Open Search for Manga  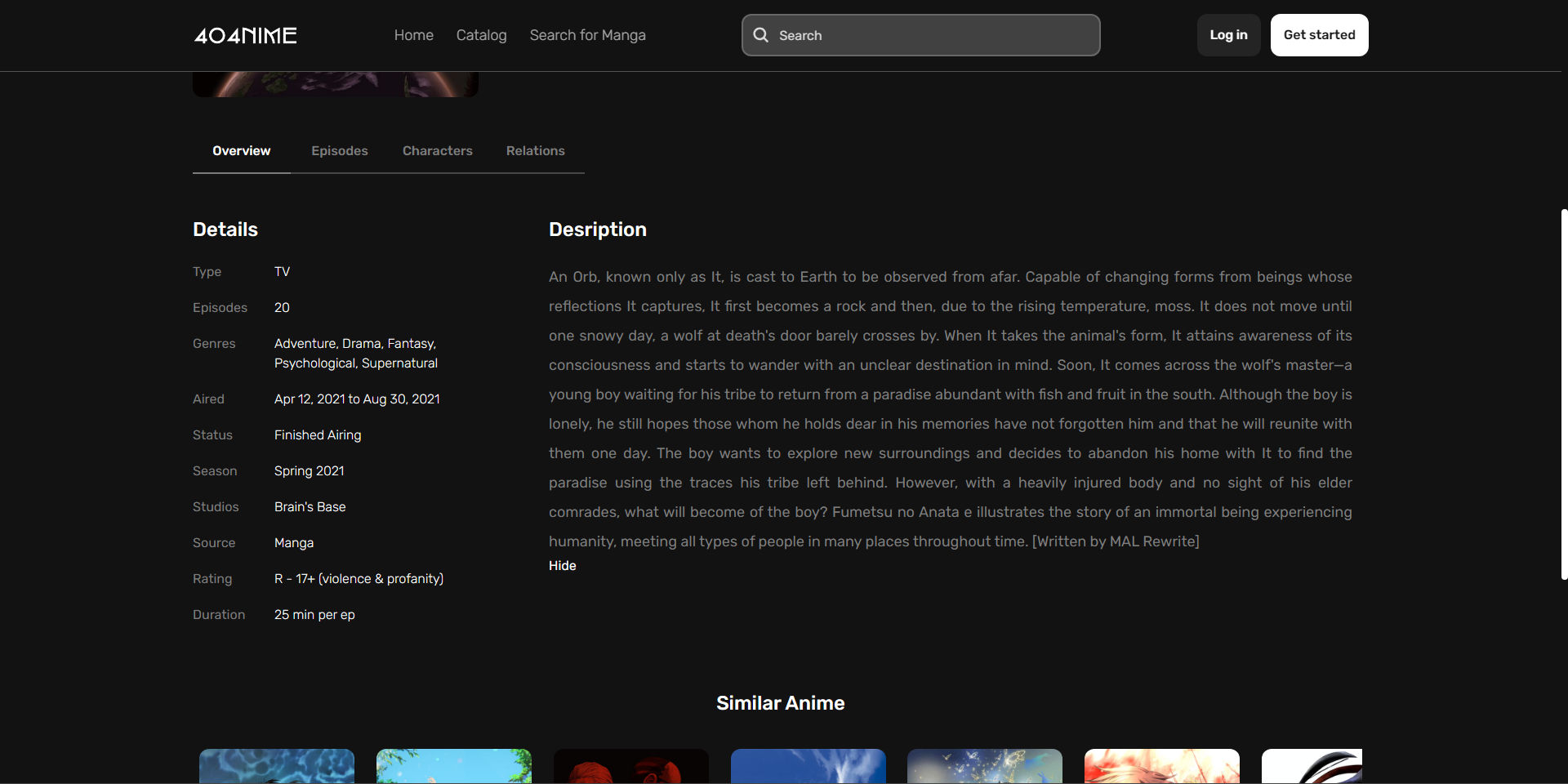pyautogui.click(x=587, y=35)
